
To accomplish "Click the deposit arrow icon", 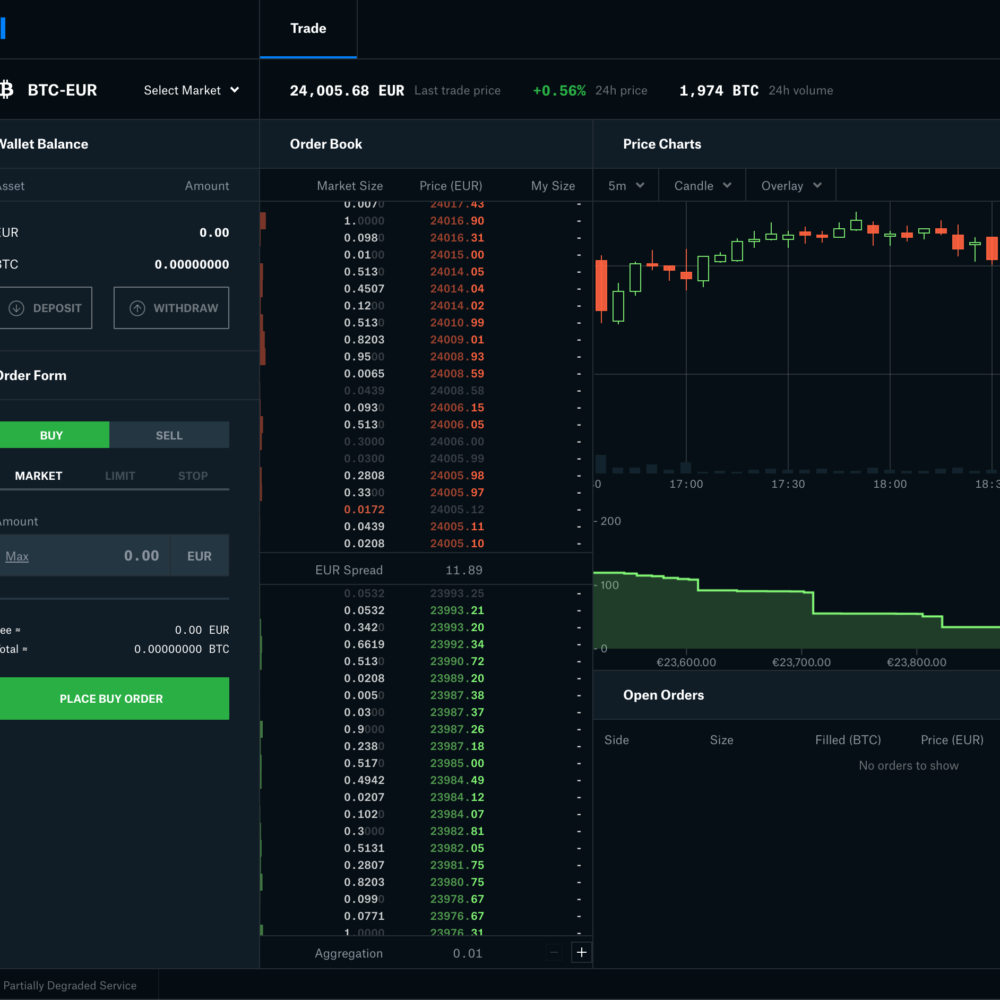I will 16,308.
